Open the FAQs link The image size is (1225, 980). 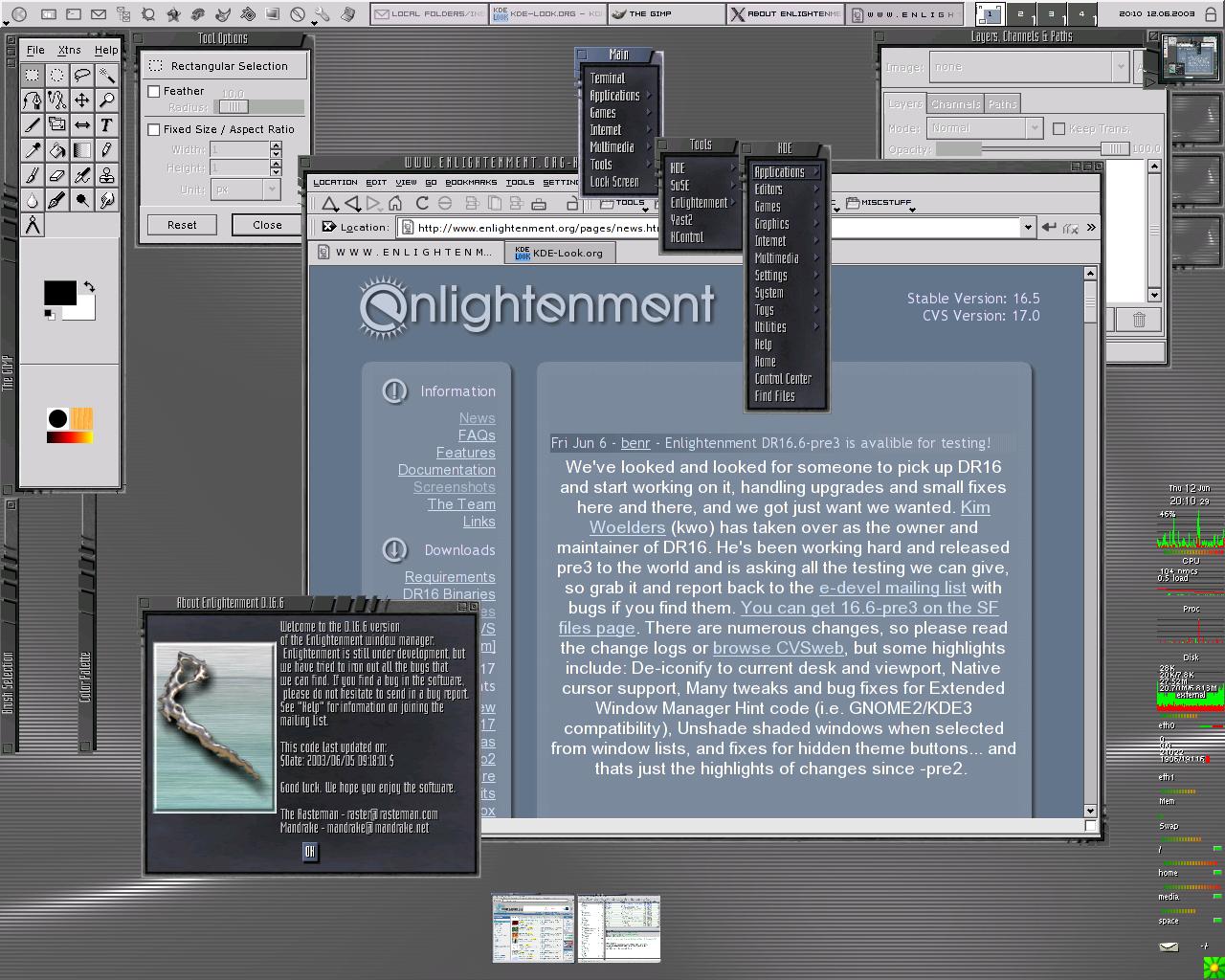tap(477, 435)
